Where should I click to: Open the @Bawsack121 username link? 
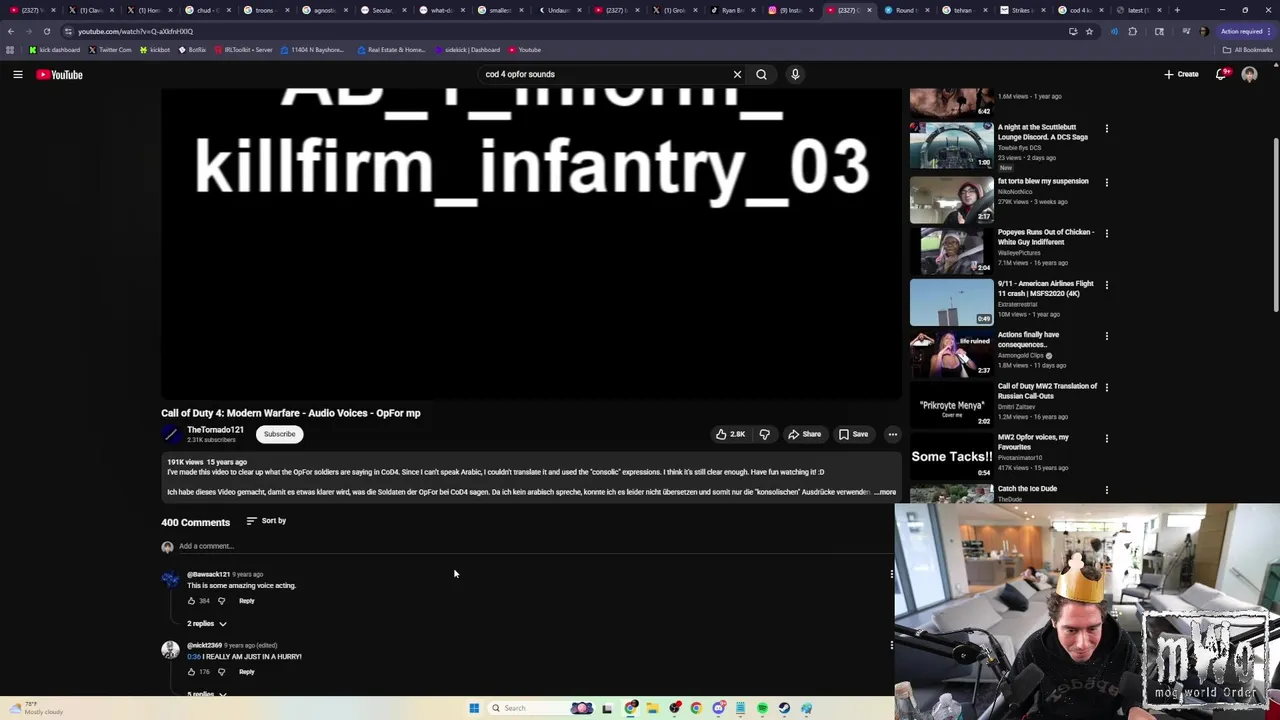point(208,575)
